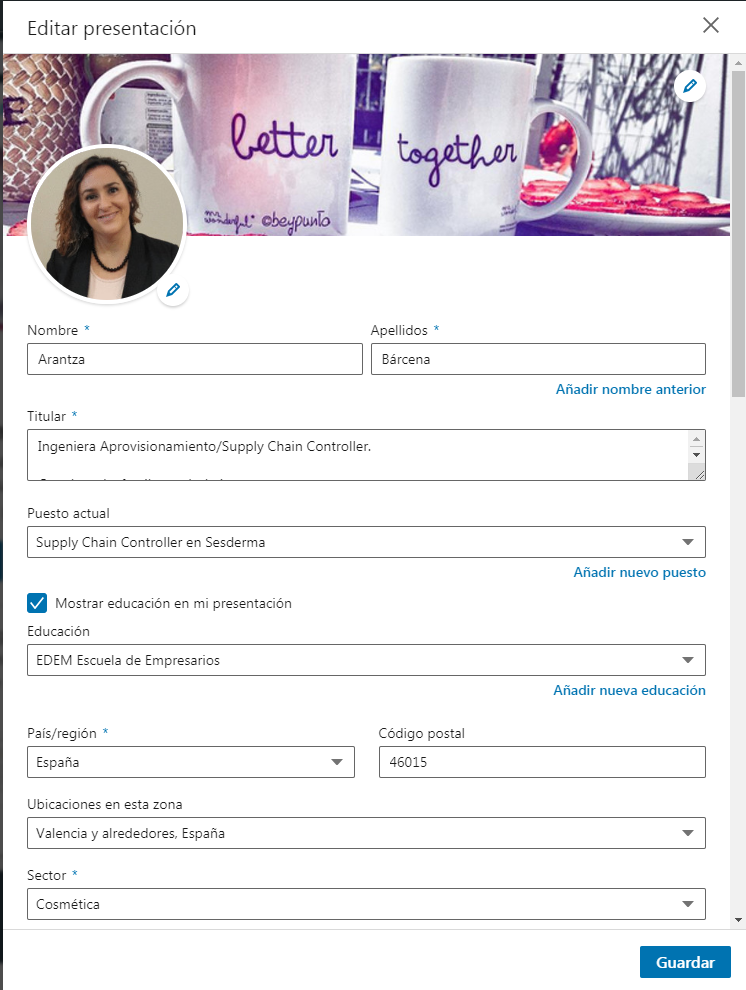
Task: Focus the Nombre input field
Action: coord(195,359)
